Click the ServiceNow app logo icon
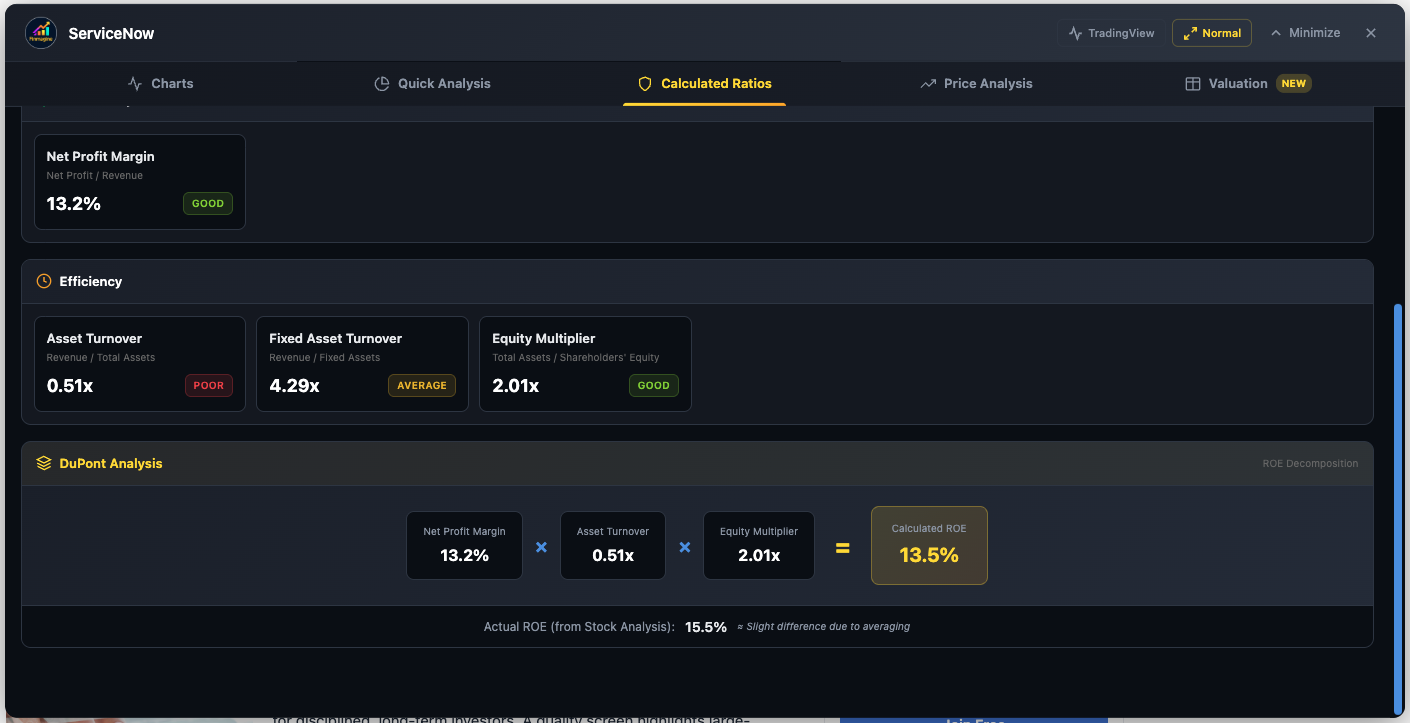Image resolution: width=1410 pixels, height=723 pixels. pyautogui.click(x=41, y=33)
